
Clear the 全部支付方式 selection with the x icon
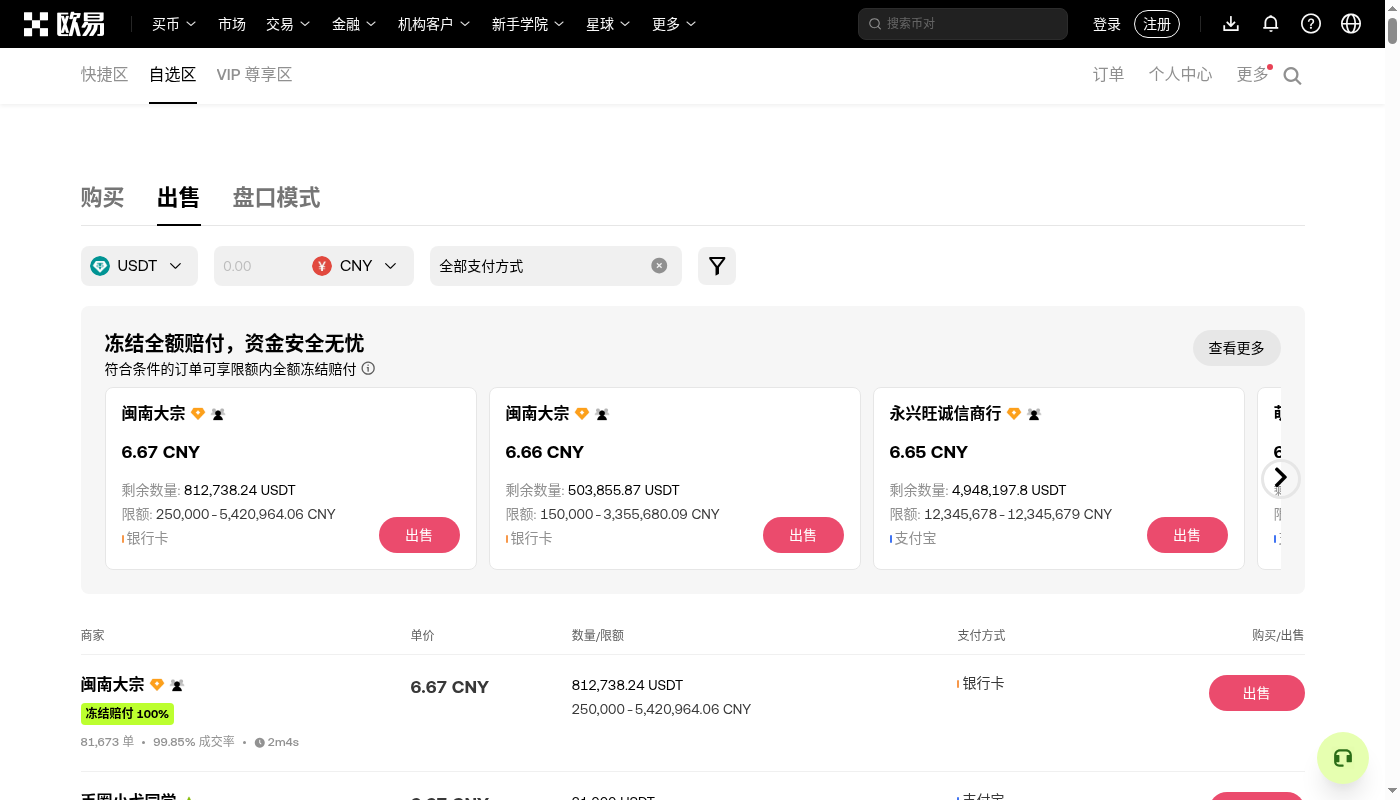tap(659, 266)
